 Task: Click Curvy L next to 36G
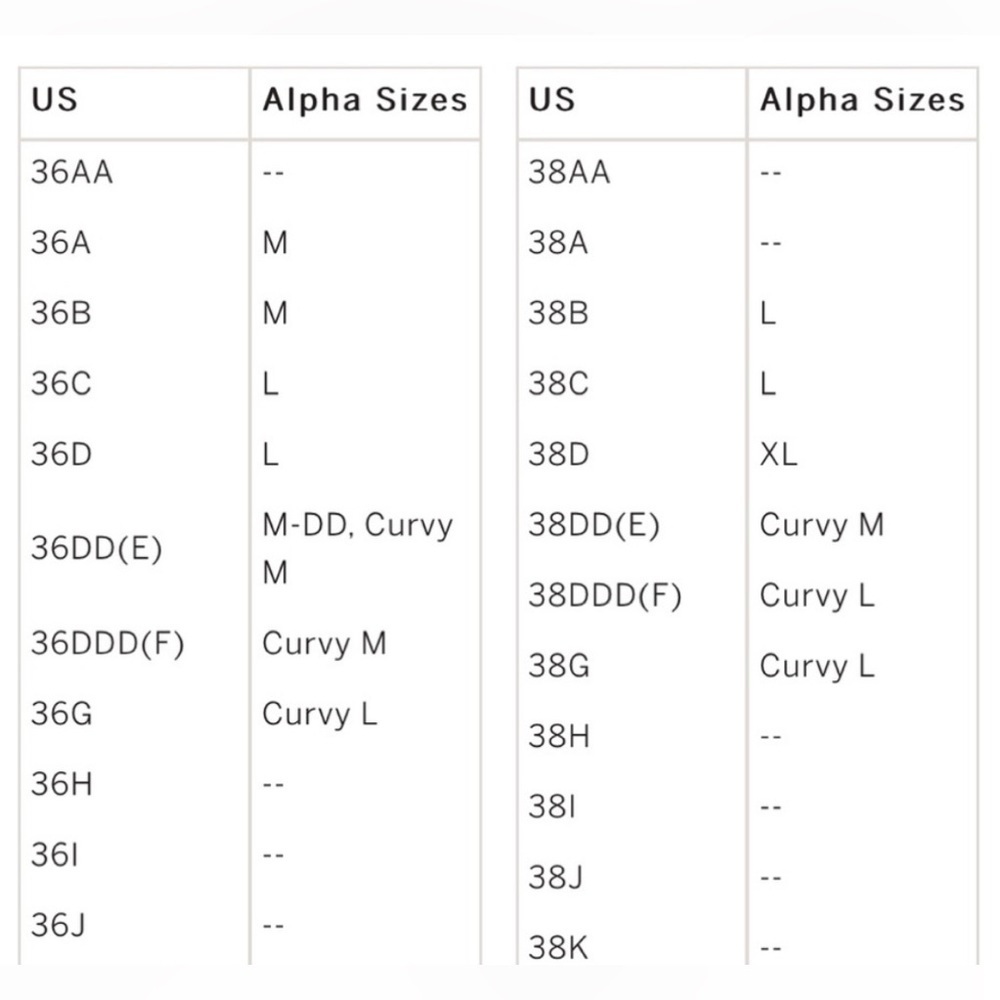pos(320,714)
